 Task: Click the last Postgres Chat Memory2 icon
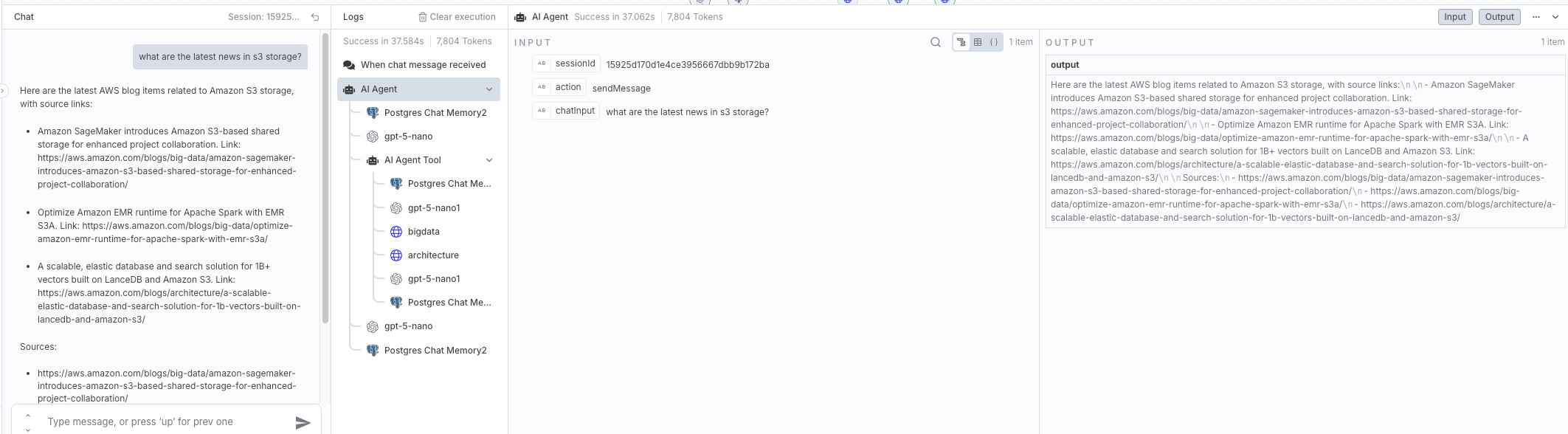[x=373, y=351]
